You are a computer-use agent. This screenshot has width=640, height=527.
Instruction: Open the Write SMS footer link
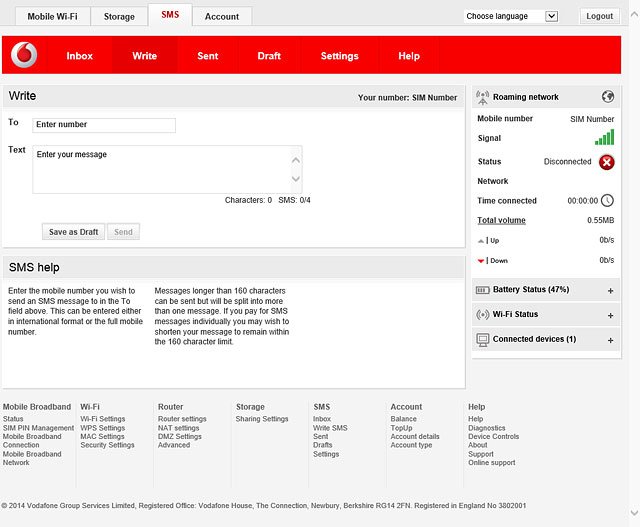click(x=330, y=428)
